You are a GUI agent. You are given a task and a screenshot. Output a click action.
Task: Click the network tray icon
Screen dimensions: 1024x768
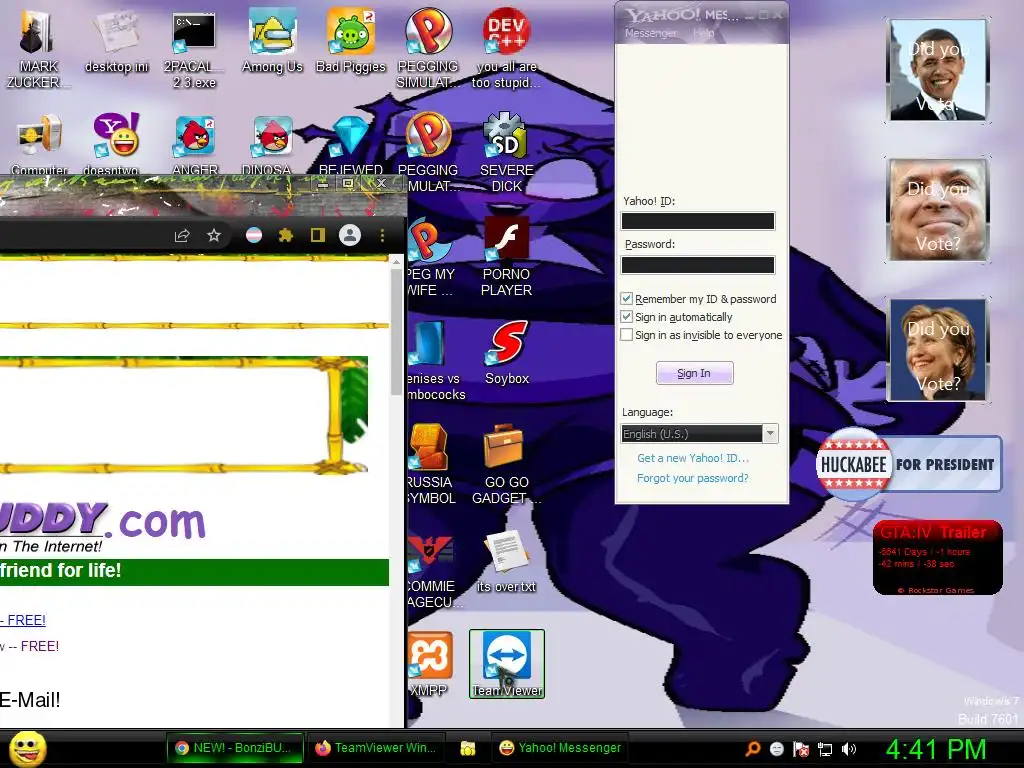pos(825,748)
